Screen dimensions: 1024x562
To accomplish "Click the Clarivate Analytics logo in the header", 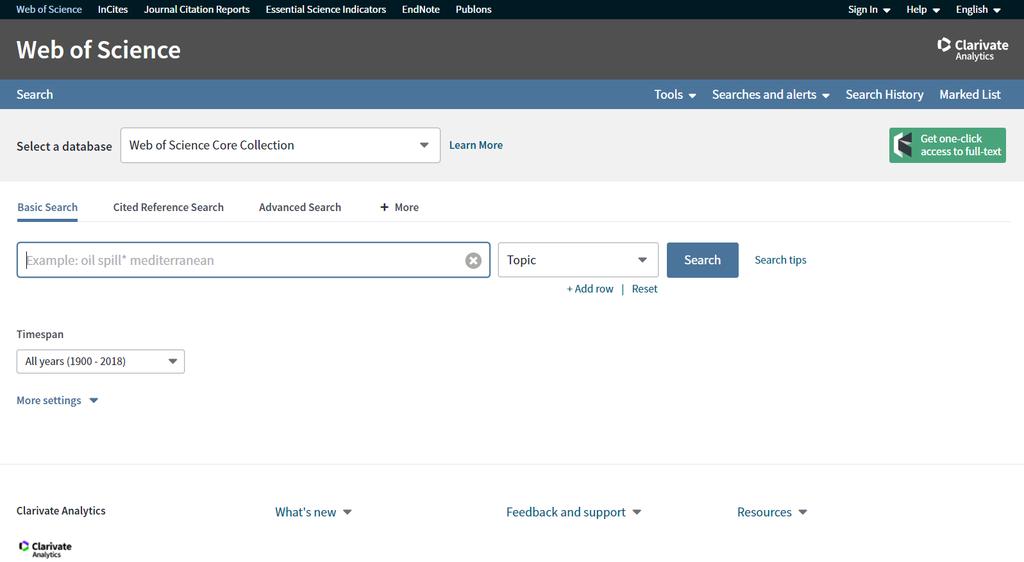I will pyautogui.click(x=972, y=50).
